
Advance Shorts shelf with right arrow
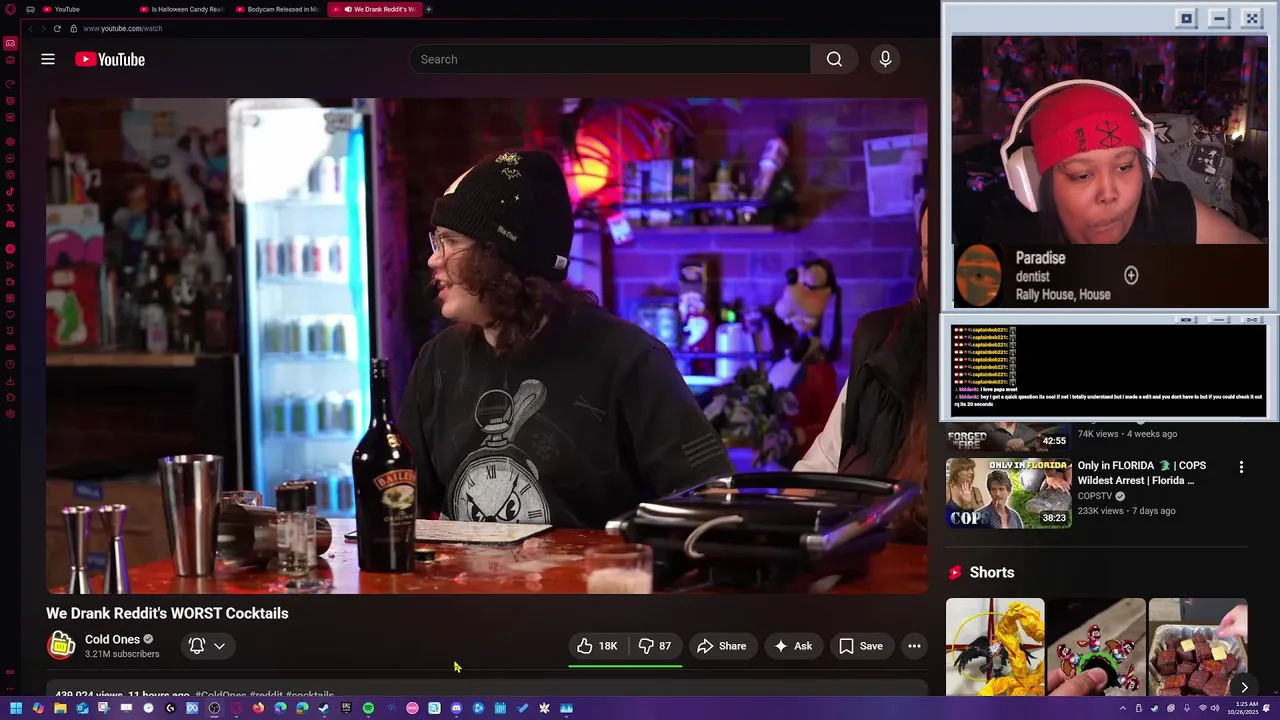coord(1244,687)
